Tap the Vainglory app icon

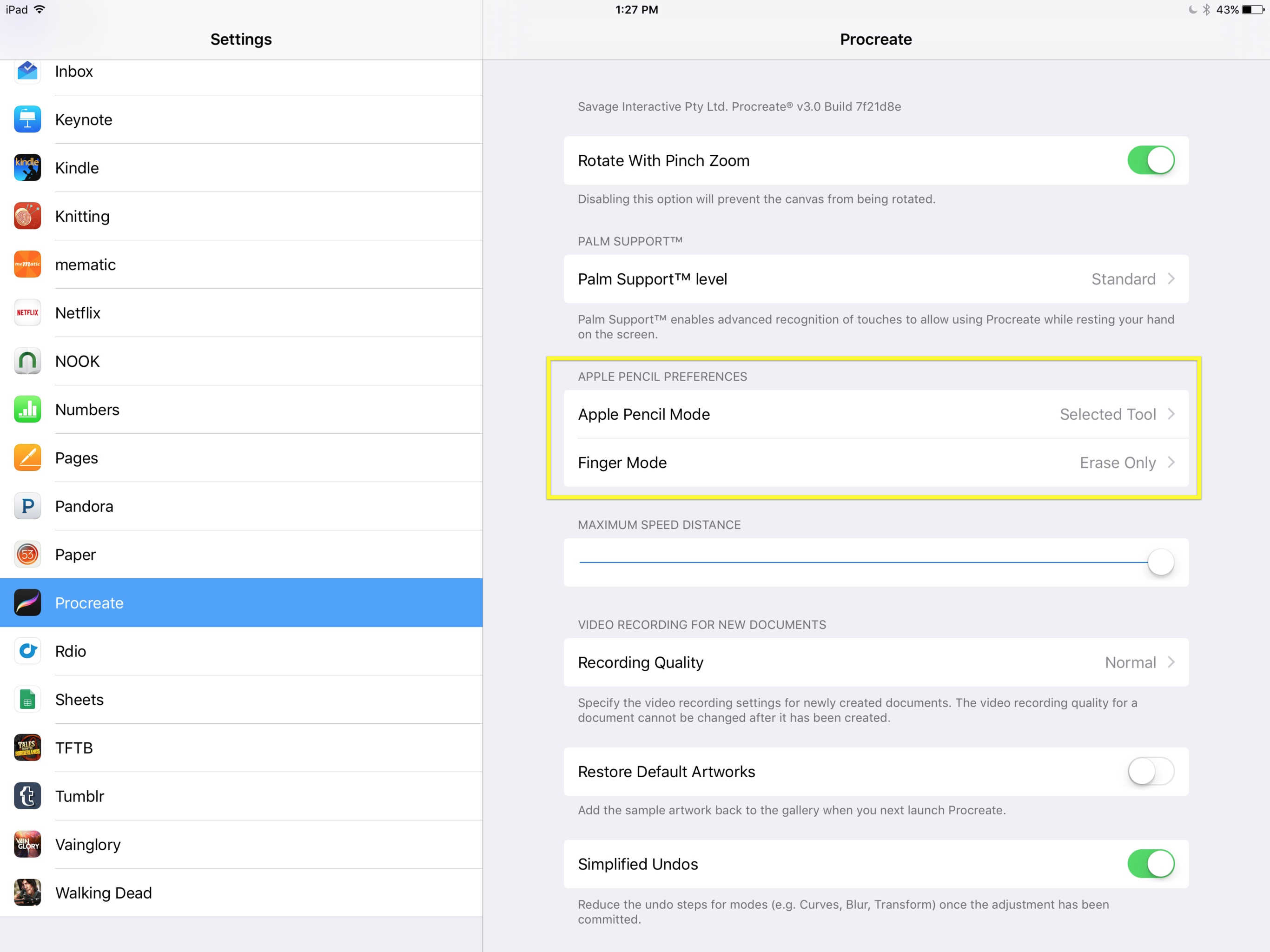27,845
